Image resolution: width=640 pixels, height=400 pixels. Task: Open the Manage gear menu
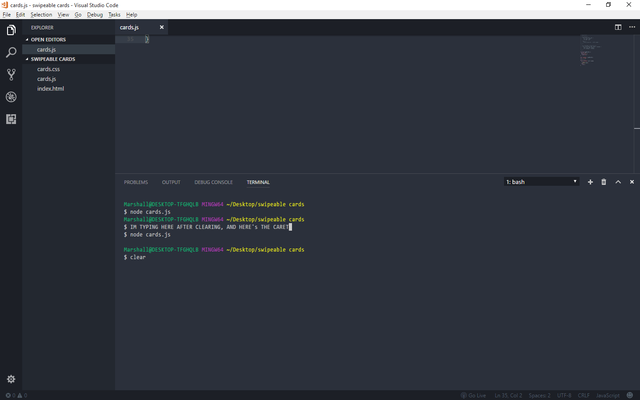11,379
